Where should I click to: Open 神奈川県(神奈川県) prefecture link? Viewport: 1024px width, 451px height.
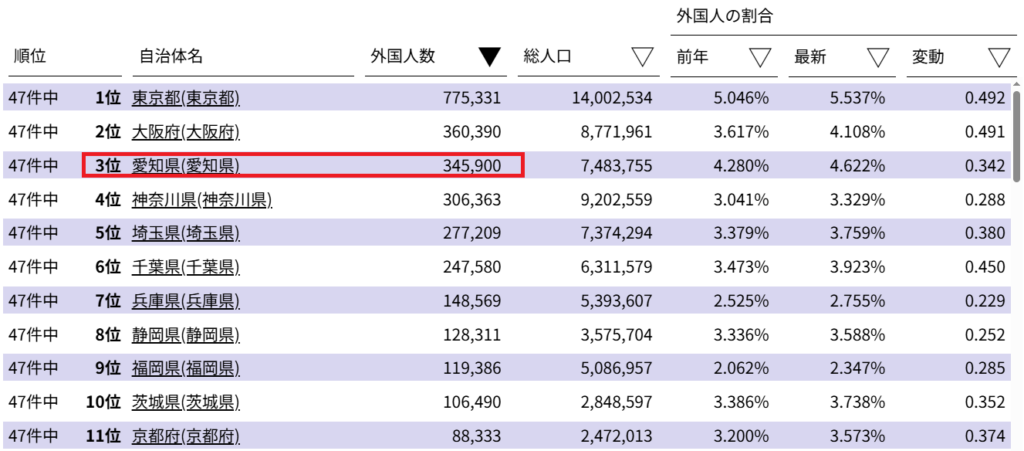coord(201,200)
